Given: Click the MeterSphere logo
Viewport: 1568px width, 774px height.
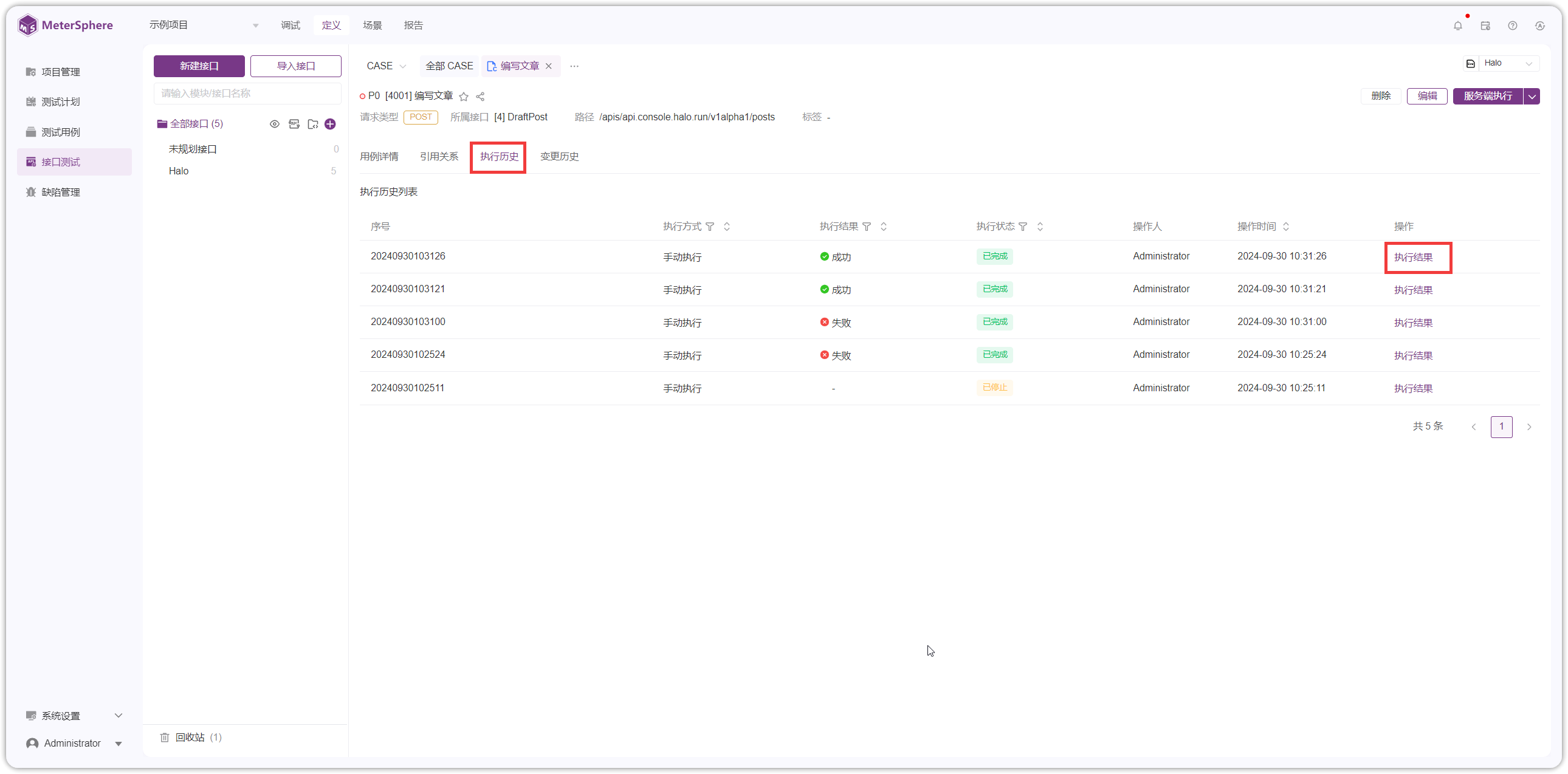Looking at the screenshot, I should pos(65,25).
